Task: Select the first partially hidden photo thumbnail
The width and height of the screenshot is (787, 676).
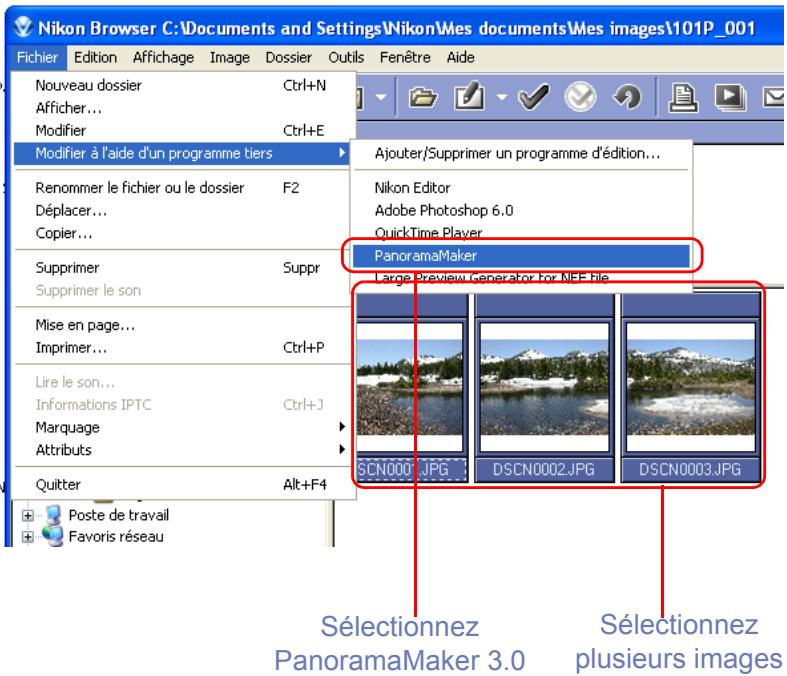Action: coord(410,387)
